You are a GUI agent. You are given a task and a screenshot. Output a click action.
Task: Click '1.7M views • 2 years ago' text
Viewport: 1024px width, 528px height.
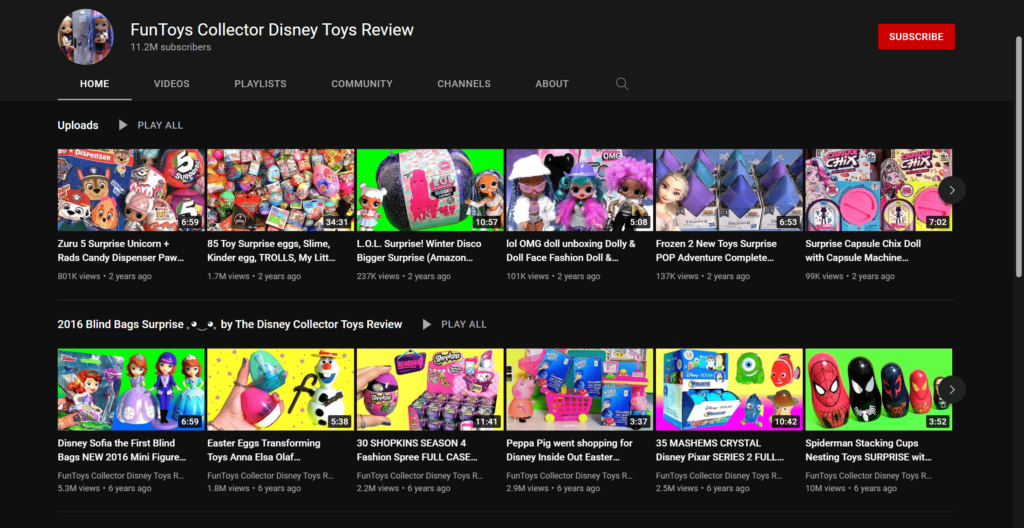[254, 276]
